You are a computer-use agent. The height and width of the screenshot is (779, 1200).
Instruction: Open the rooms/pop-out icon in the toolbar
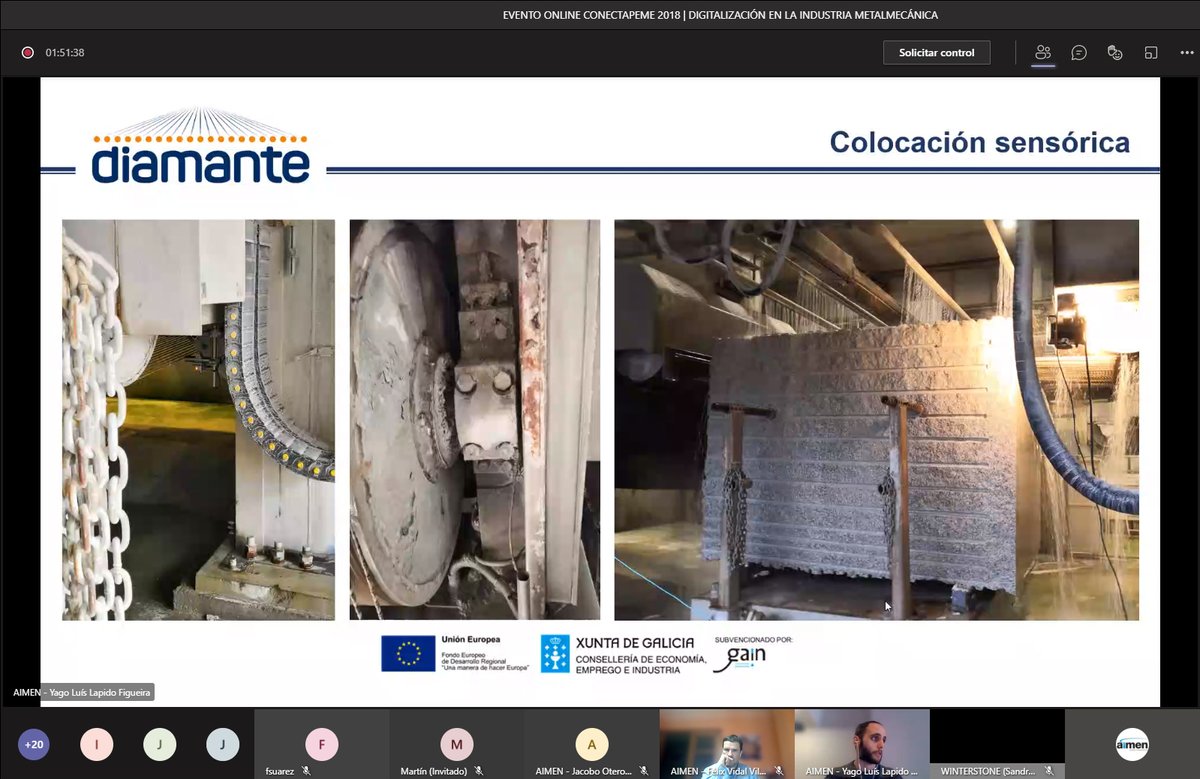(1151, 52)
